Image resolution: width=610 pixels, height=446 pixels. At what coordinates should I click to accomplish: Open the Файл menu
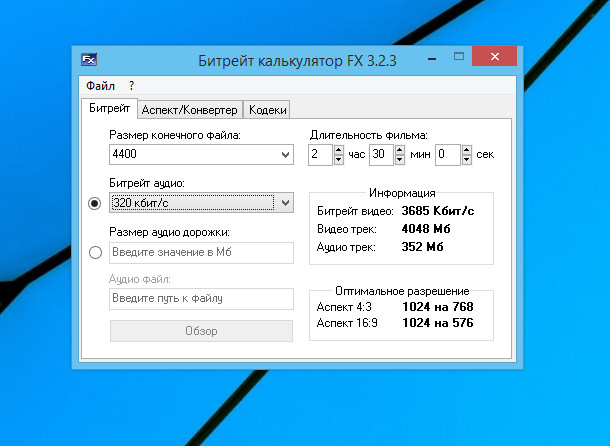tap(100, 86)
